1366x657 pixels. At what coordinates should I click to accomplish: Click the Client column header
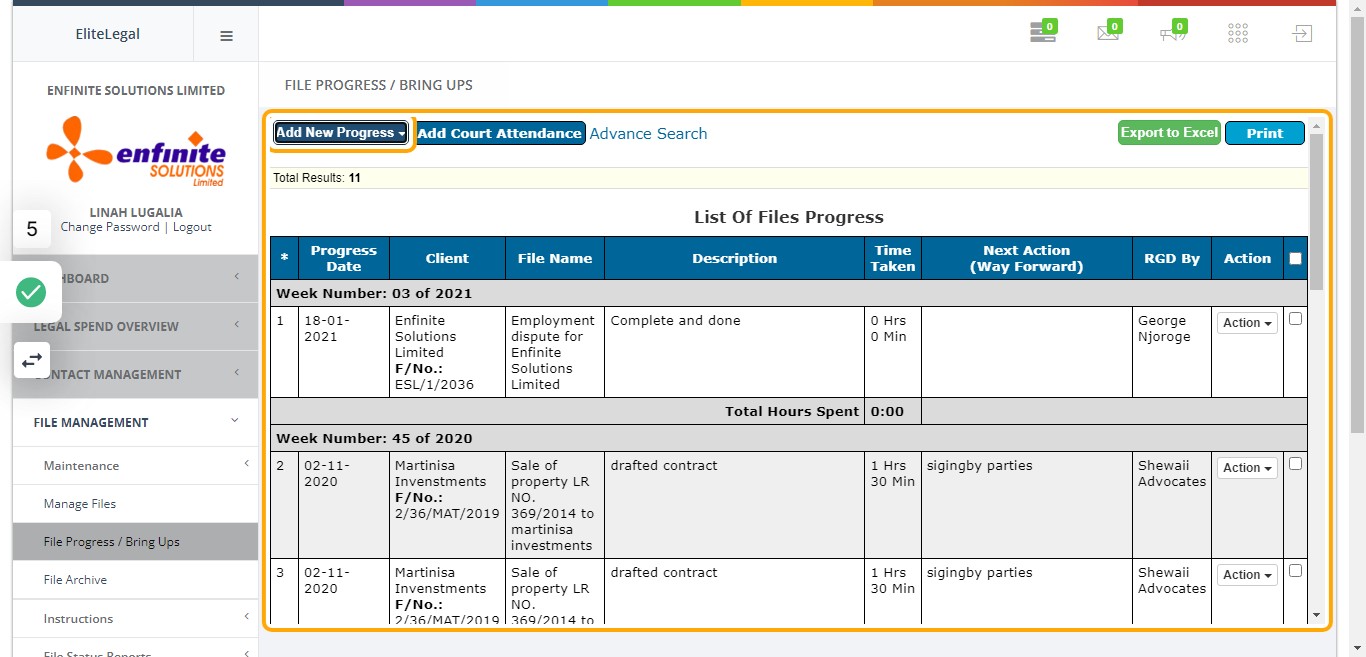click(x=447, y=258)
